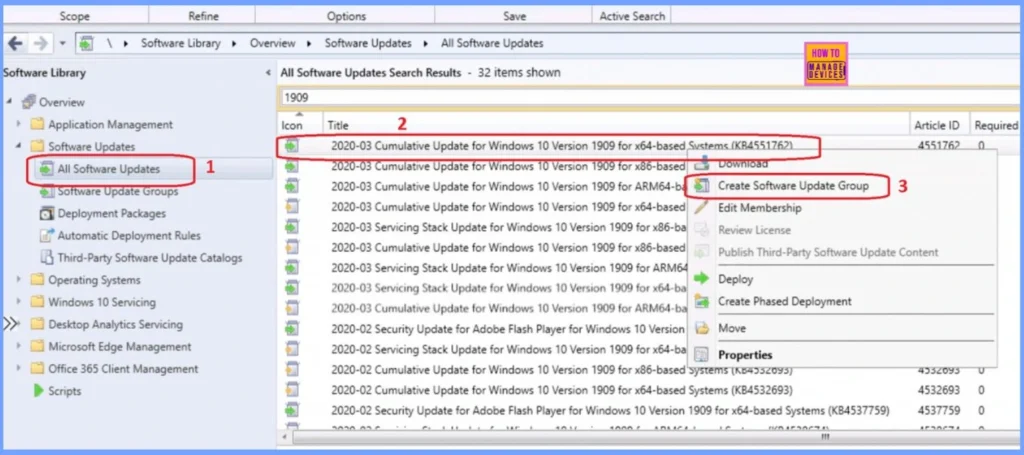Select All Software Updates node

click(108, 169)
